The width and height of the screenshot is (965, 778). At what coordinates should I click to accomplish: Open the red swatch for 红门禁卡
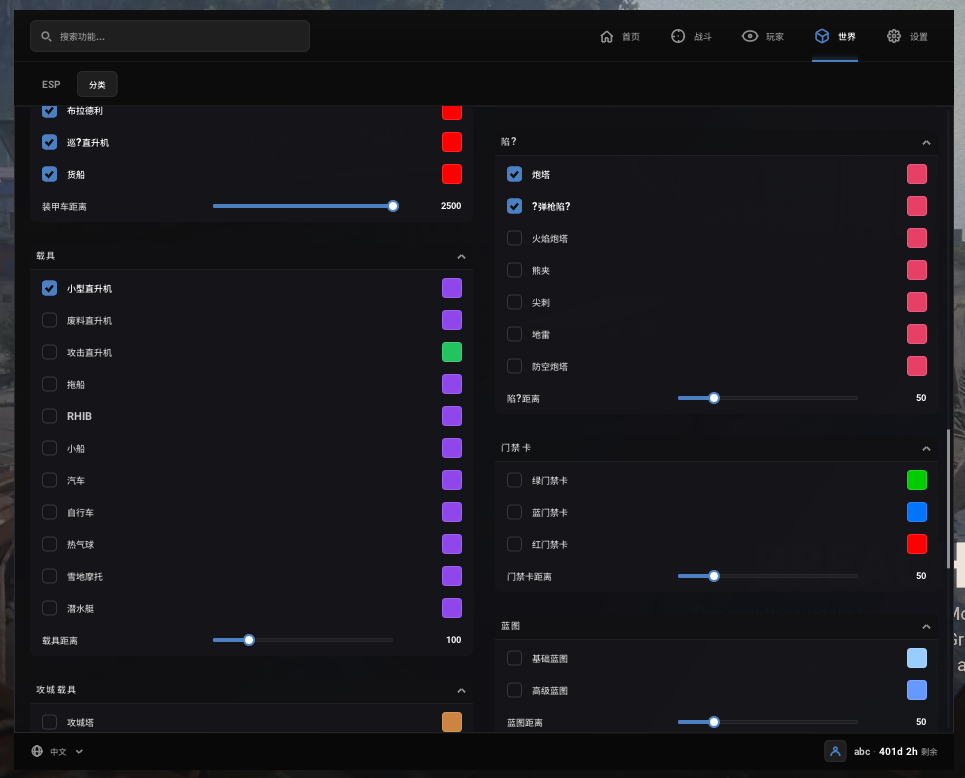pos(917,544)
